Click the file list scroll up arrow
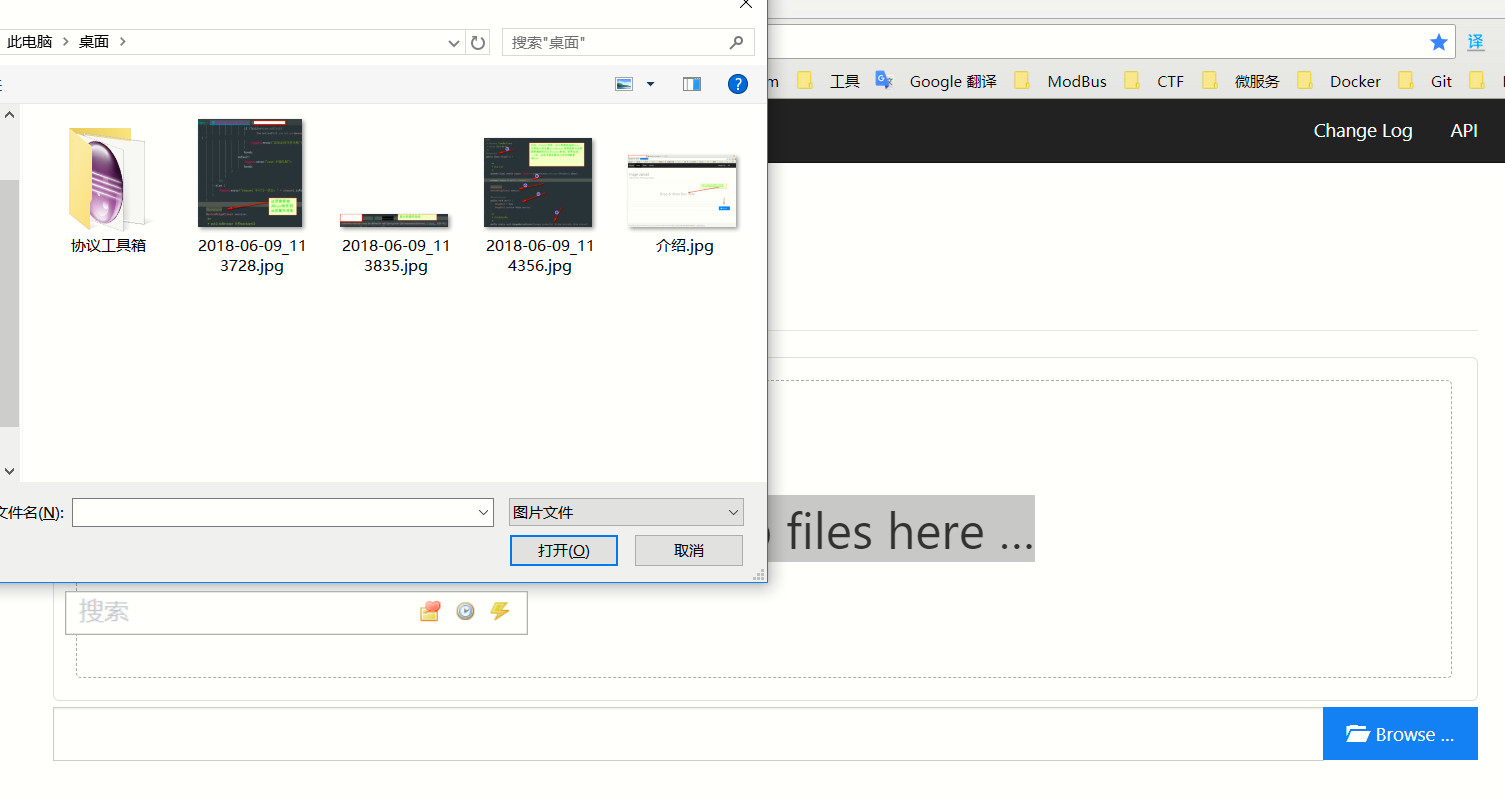The image size is (1505, 801). [x=9, y=115]
